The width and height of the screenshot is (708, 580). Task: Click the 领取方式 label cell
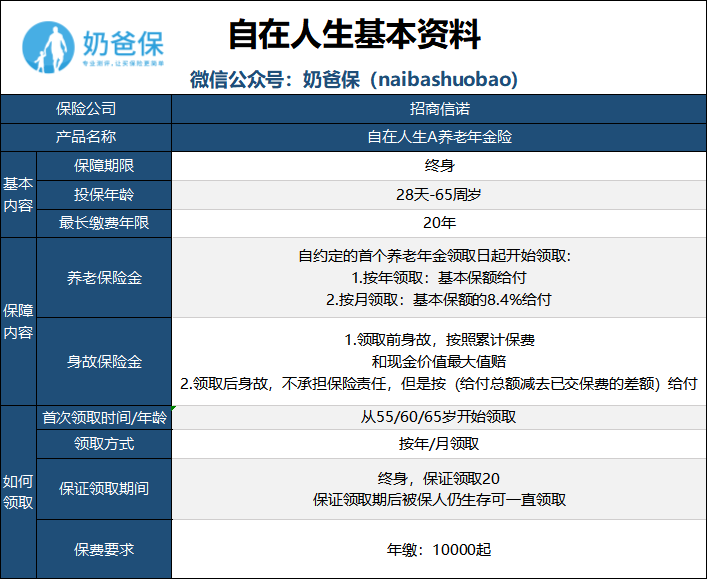coord(104,444)
